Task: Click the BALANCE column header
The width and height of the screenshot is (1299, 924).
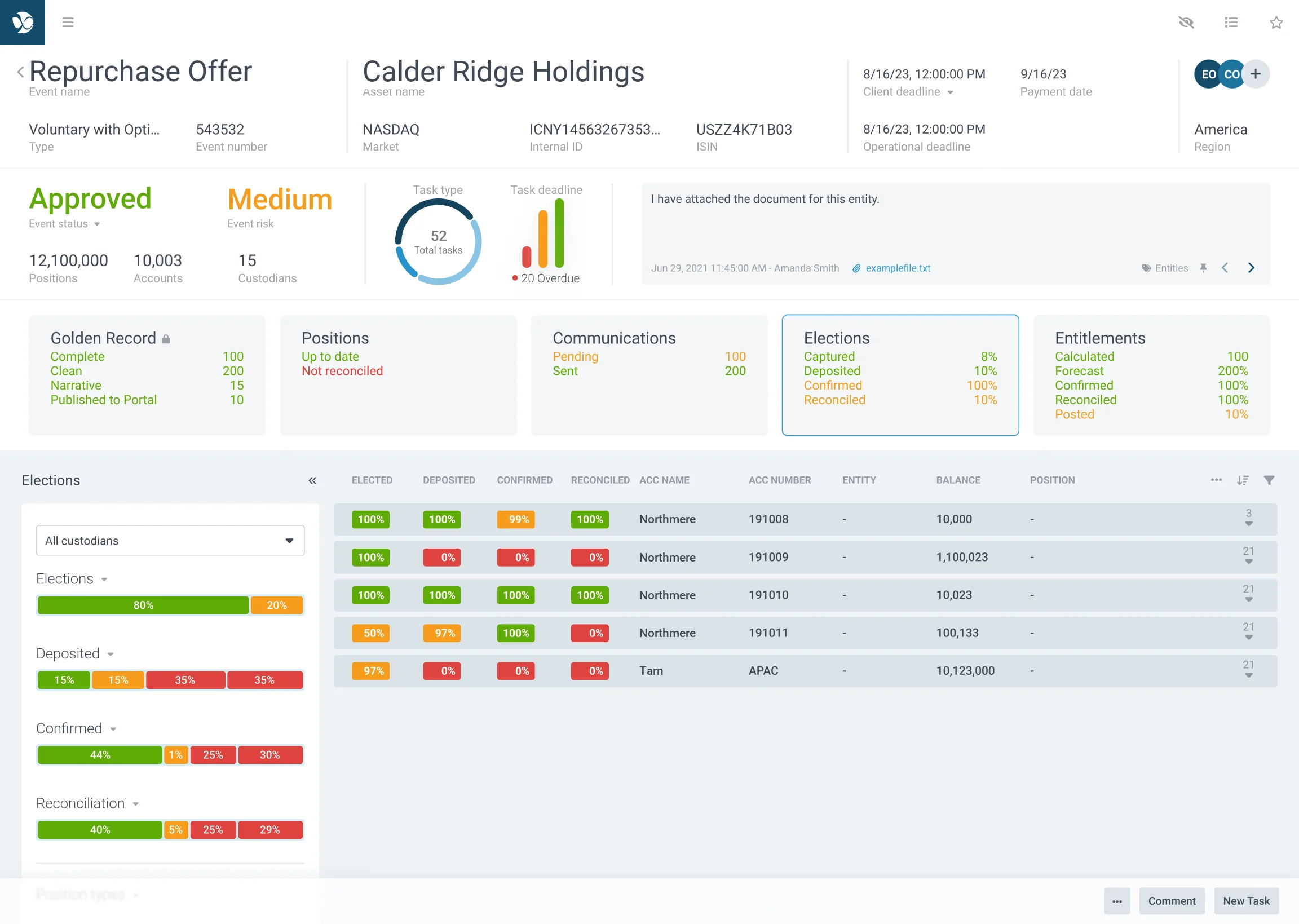Action: [x=958, y=480]
